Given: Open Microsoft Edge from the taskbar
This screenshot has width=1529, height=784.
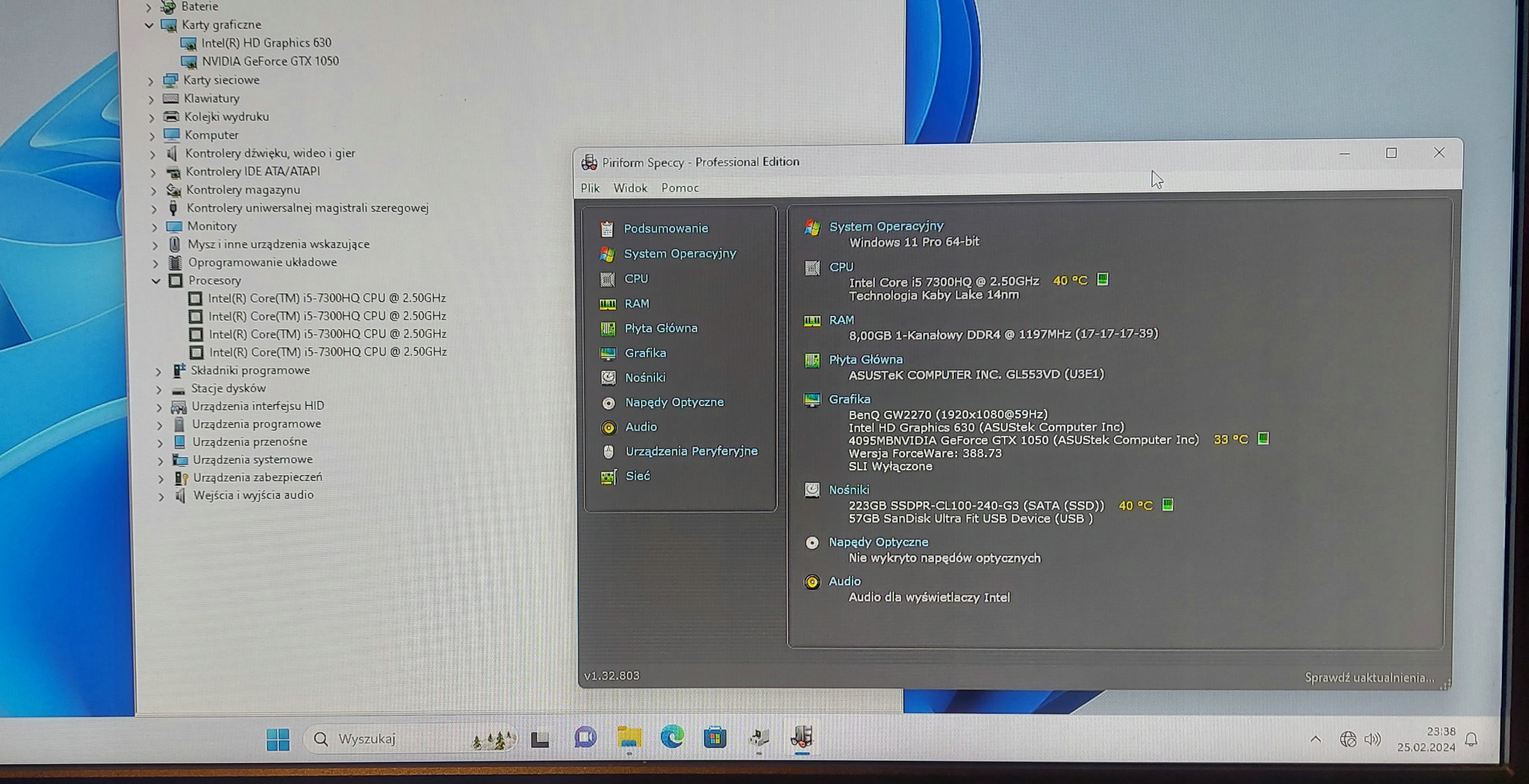Looking at the screenshot, I should pos(672,738).
